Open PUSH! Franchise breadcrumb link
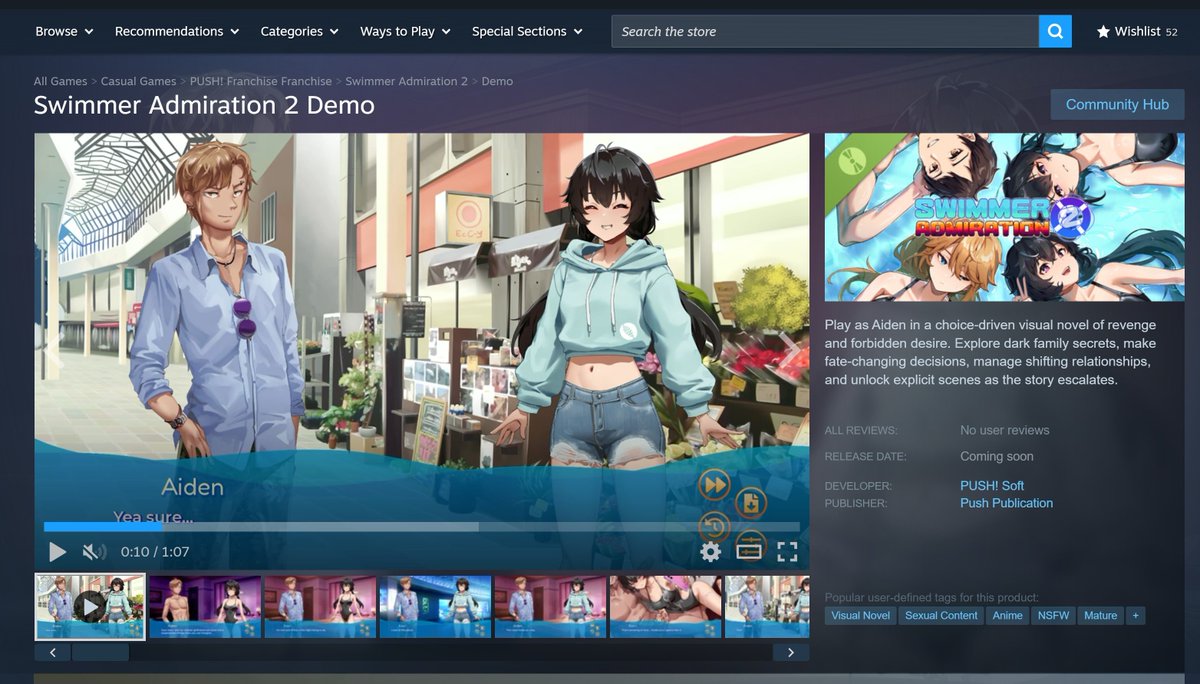Screen dimensions: 1200x684 (x=261, y=81)
